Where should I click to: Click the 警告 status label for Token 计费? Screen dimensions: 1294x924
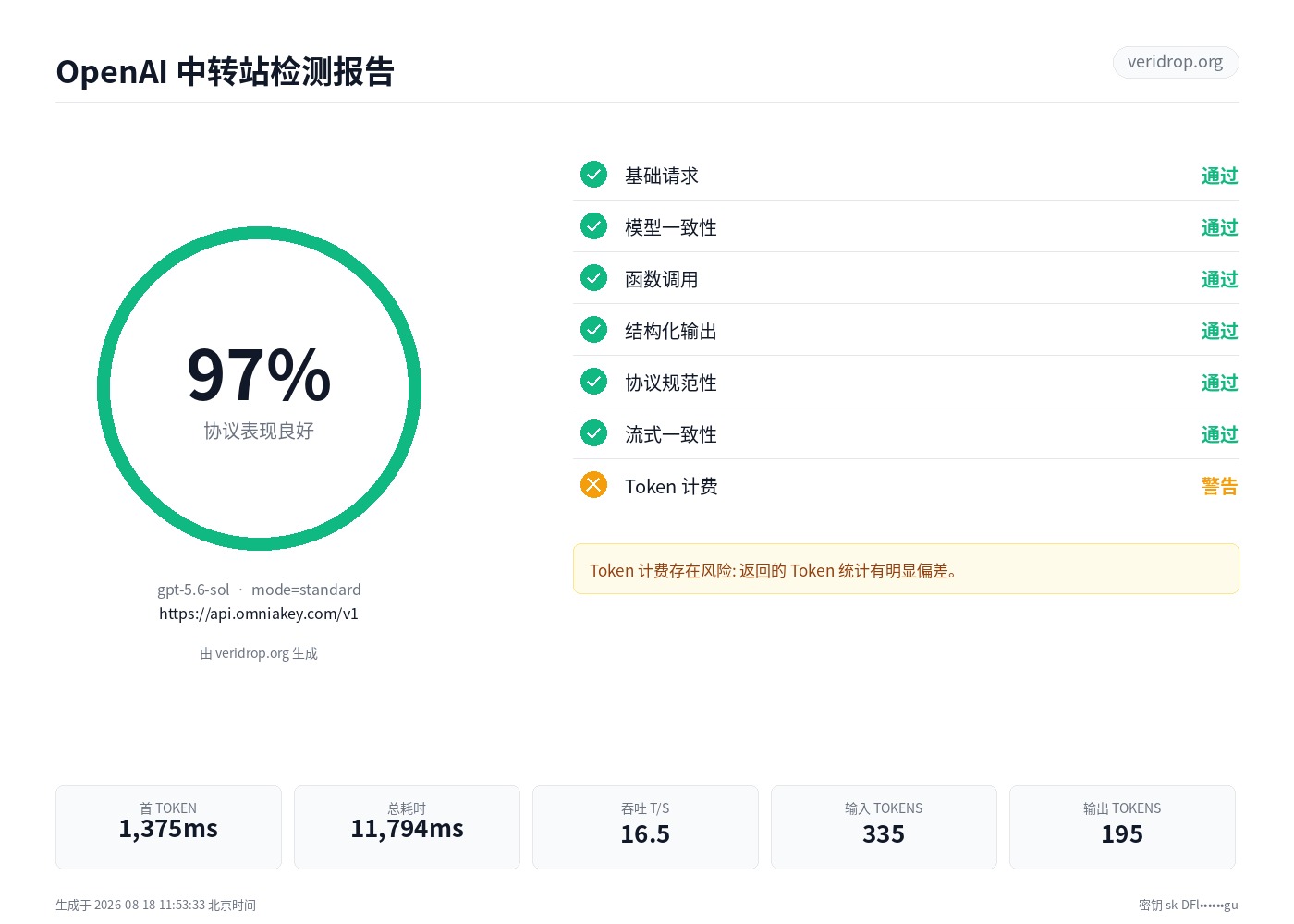[1219, 486]
